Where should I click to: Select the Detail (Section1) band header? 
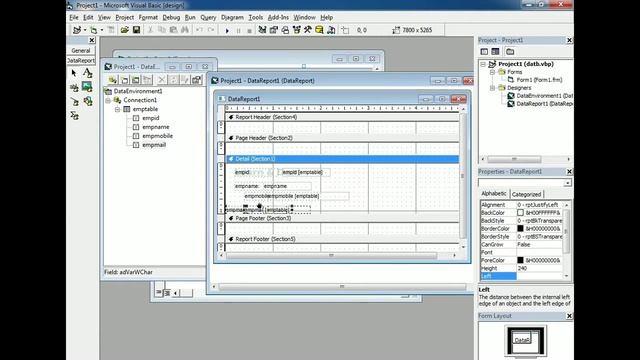click(x=342, y=159)
